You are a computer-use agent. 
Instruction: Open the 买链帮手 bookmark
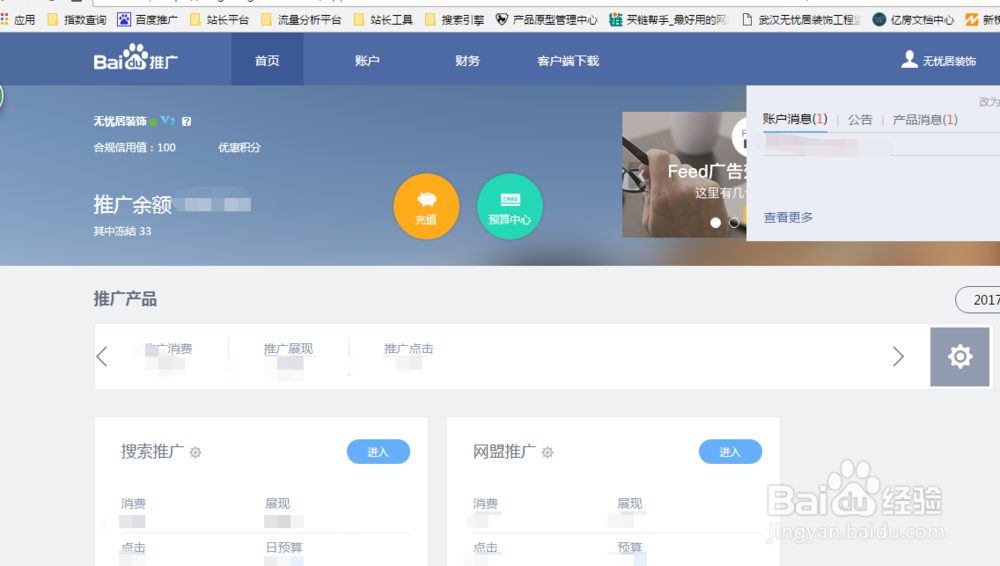pyautogui.click(x=668, y=20)
